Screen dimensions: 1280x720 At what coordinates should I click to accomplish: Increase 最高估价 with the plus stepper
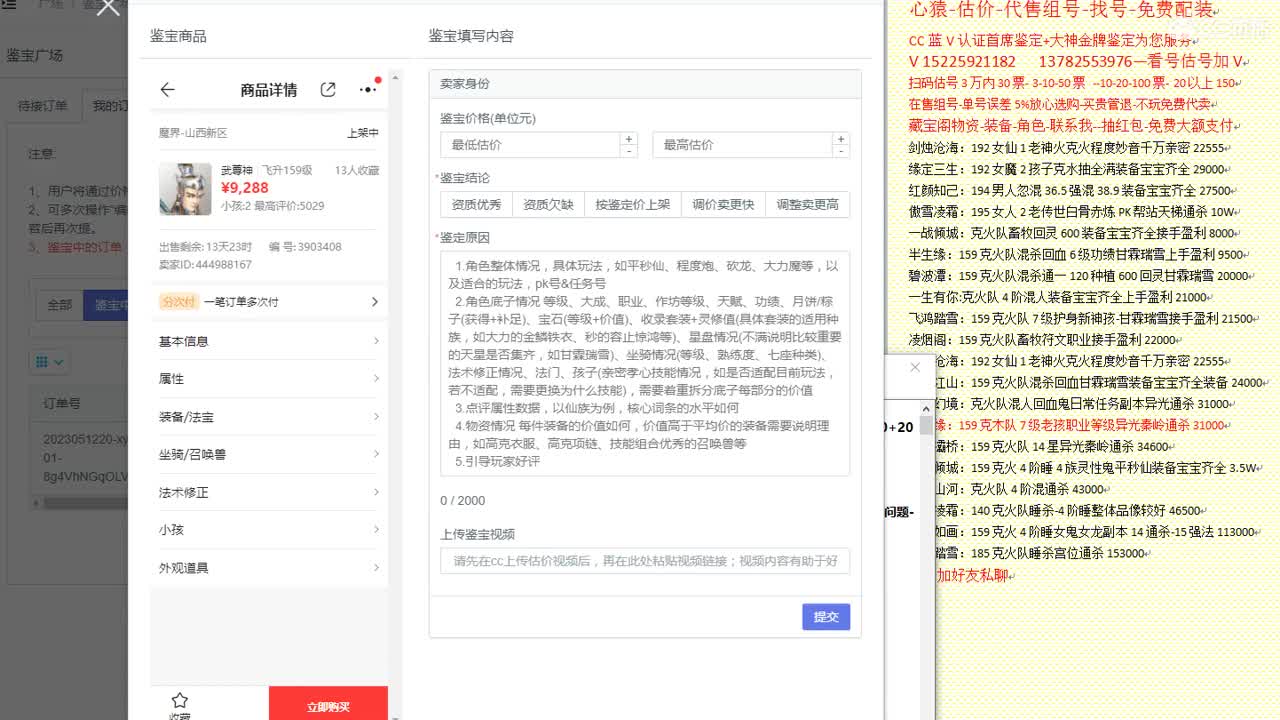[x=841, y=139]
